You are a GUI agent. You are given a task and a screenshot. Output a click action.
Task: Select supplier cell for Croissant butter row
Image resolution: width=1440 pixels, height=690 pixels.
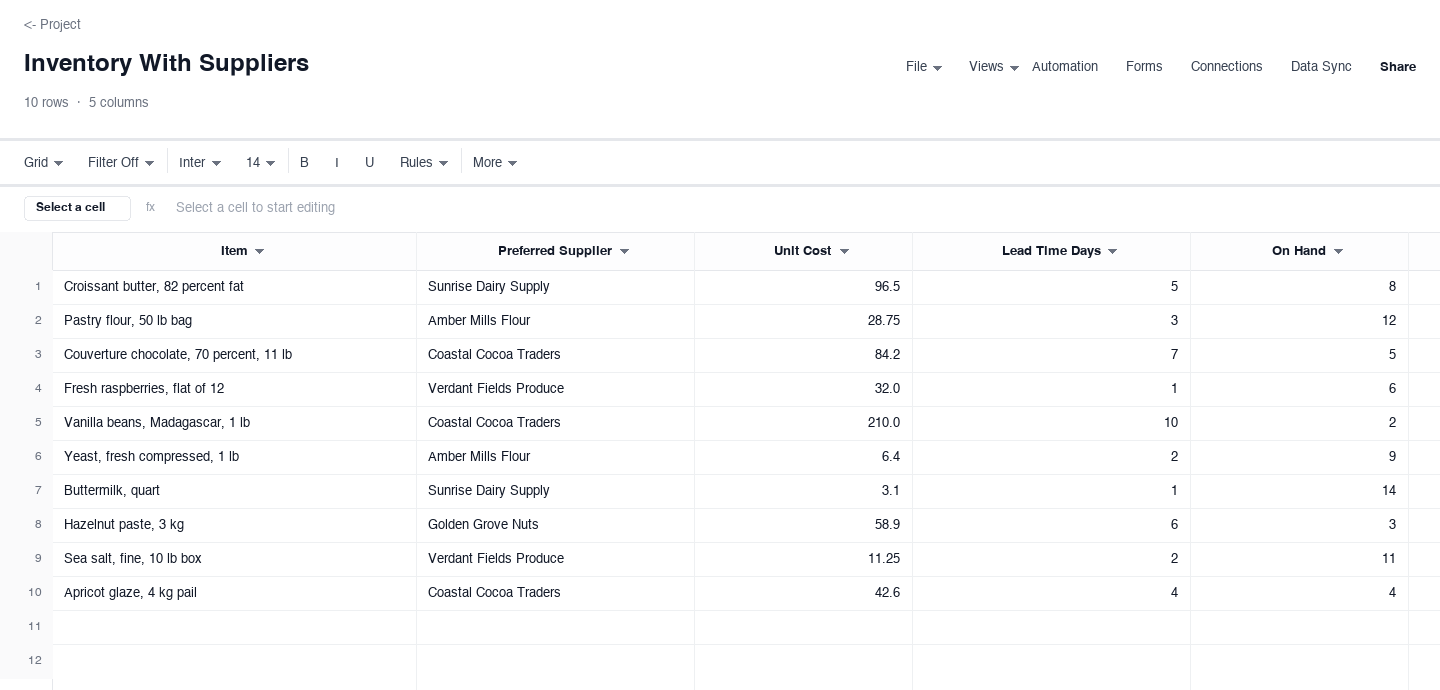pyautogui.click(x=555, y=287)
